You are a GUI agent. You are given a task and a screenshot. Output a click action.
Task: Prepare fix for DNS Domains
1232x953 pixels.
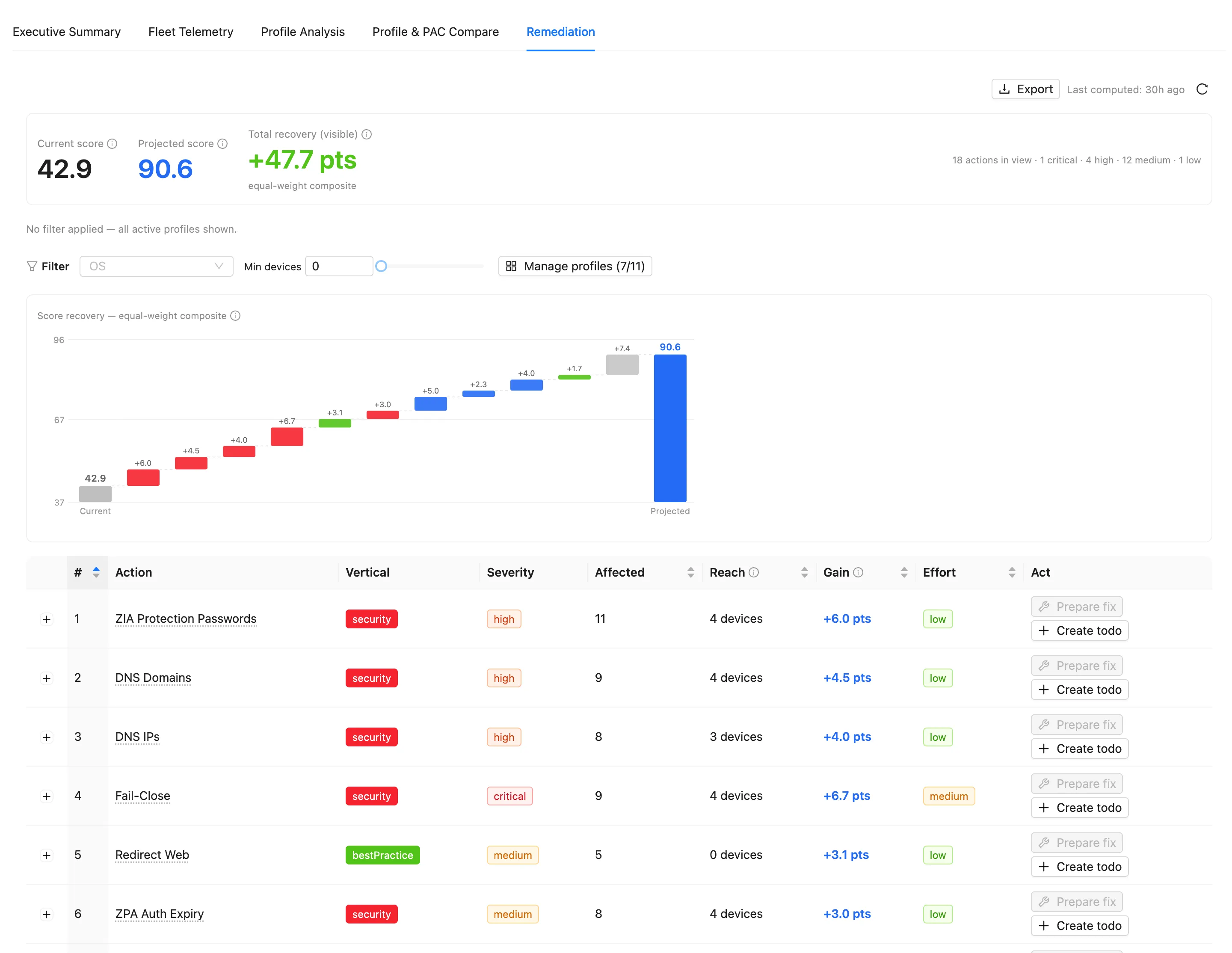(x=1077, y=666)
